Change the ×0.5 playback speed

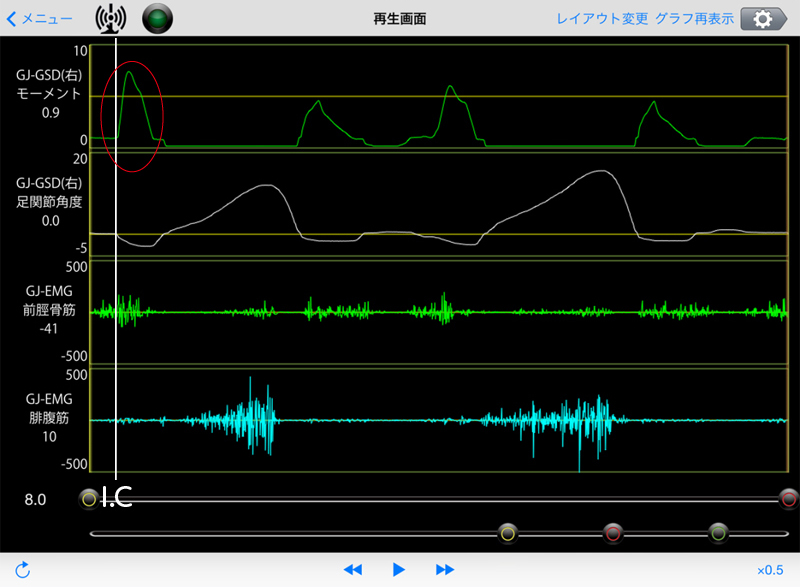pyautogui.click(x=770, y=570)
